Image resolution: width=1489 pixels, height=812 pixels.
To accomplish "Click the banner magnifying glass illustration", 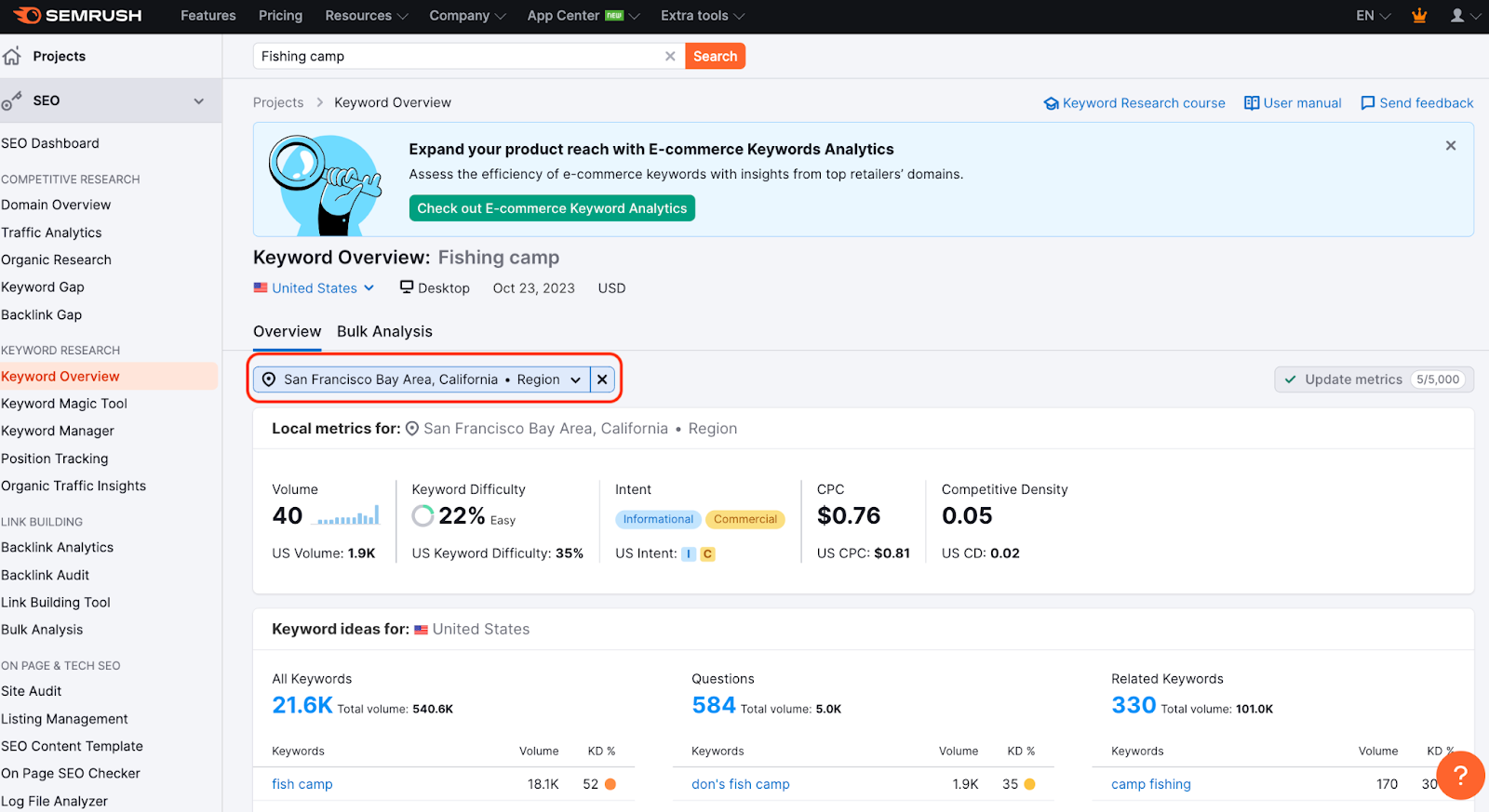I will [x=325, y=185].
